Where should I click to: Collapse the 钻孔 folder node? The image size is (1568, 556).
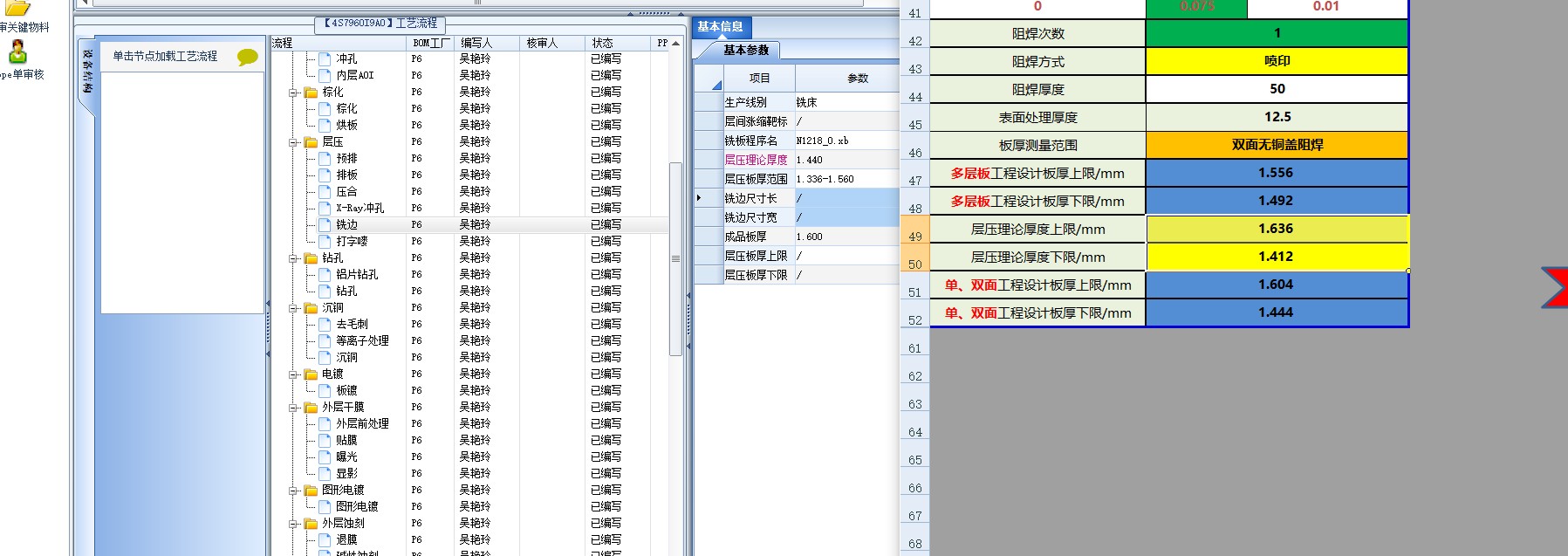click(294, 257)
